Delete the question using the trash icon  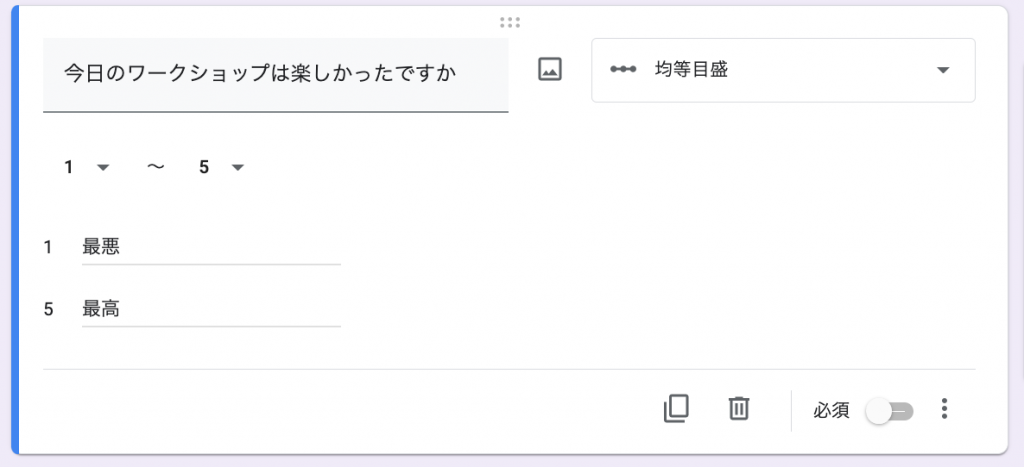pyautogui.click(x=739, y=409)
